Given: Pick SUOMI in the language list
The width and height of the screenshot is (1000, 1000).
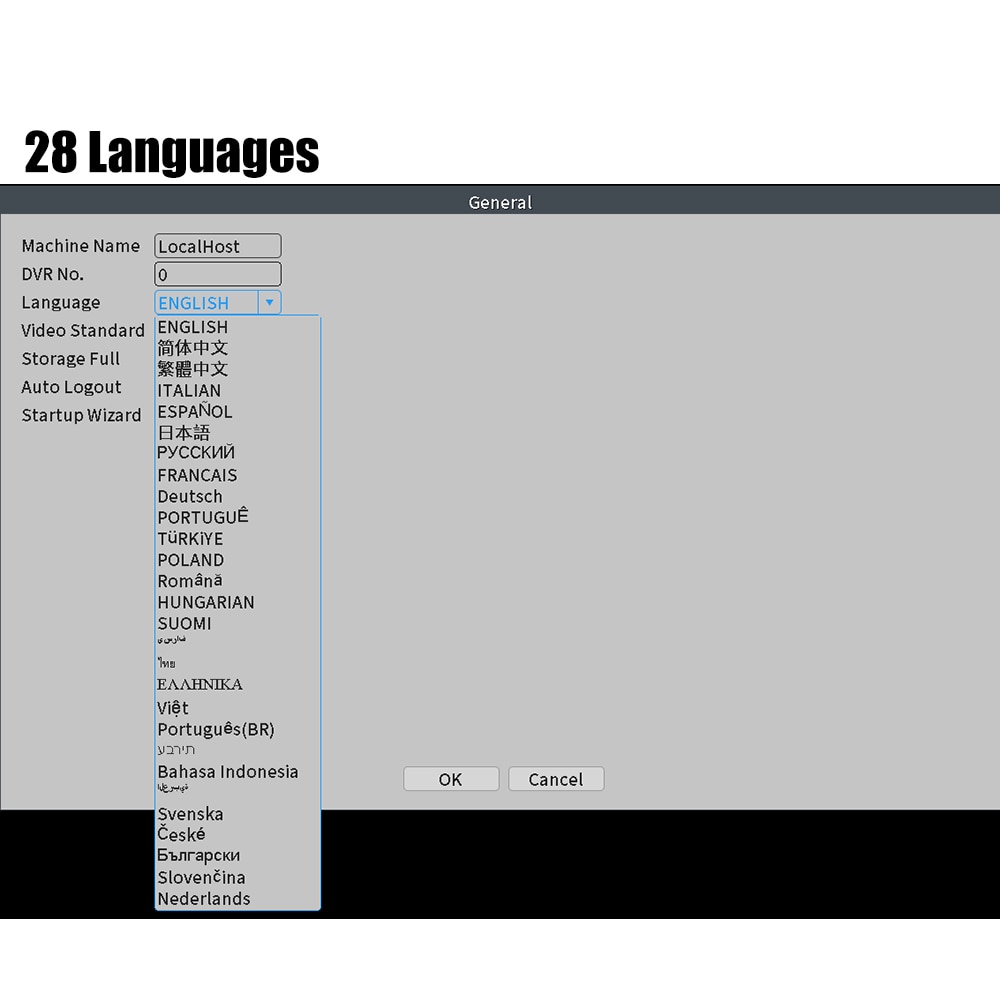Looking at the screenshot, I should pos(237,623).
